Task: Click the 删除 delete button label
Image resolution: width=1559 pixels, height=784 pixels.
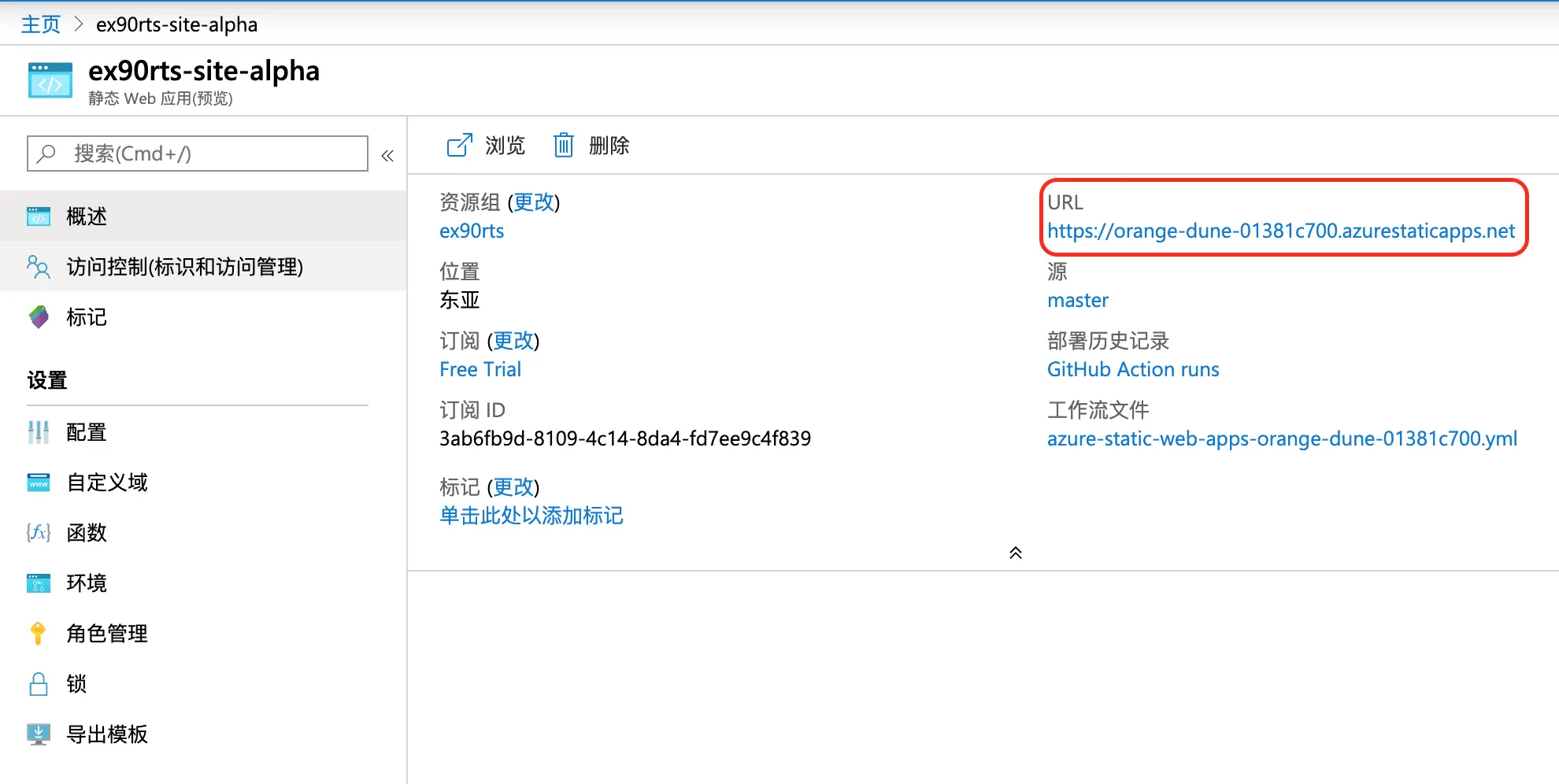Action: 609,146
